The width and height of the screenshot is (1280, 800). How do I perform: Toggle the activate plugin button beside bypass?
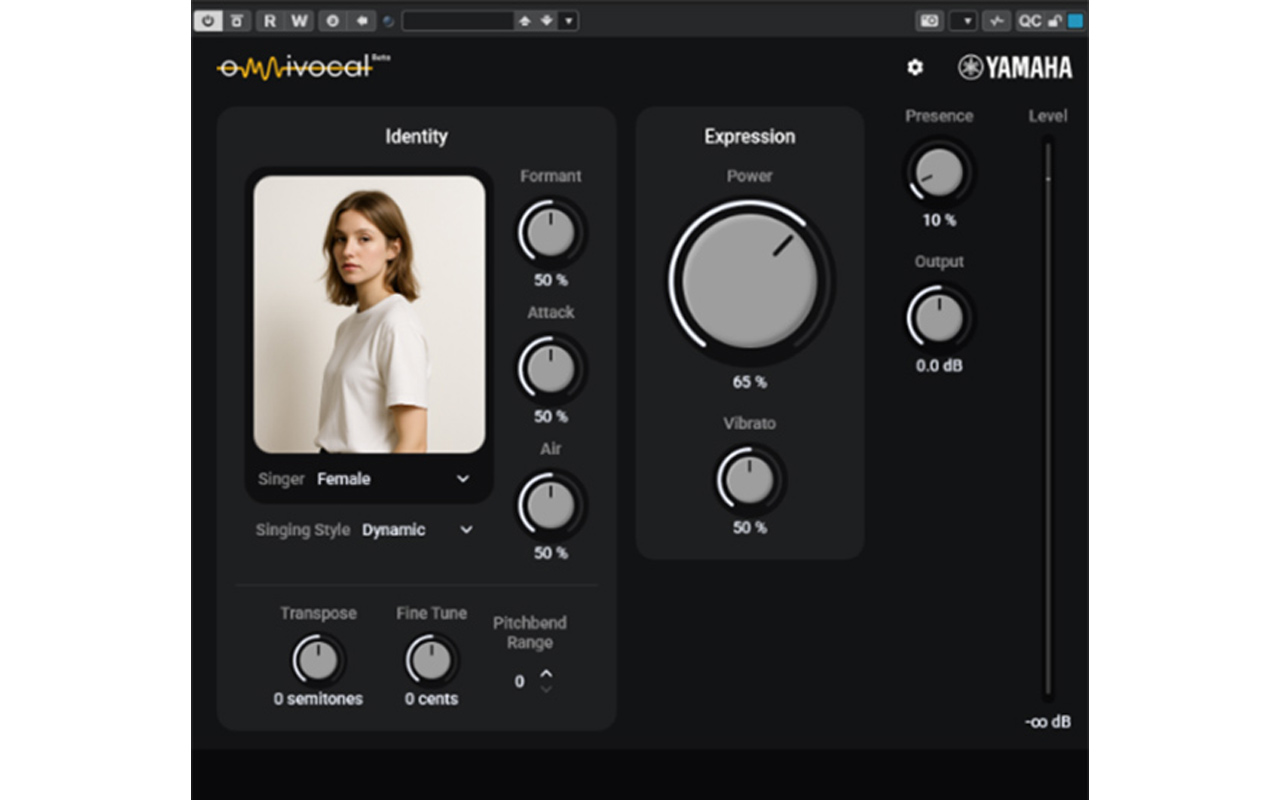point(236,20)
